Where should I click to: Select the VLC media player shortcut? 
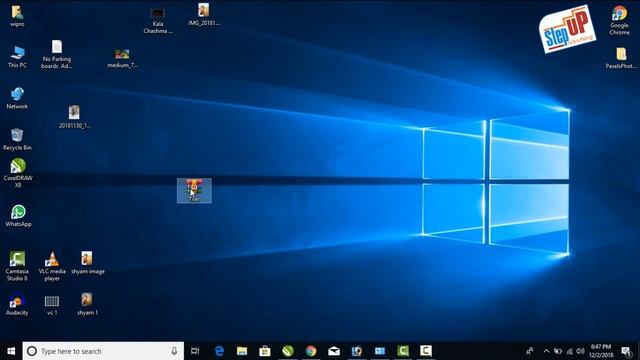[52, 266]
